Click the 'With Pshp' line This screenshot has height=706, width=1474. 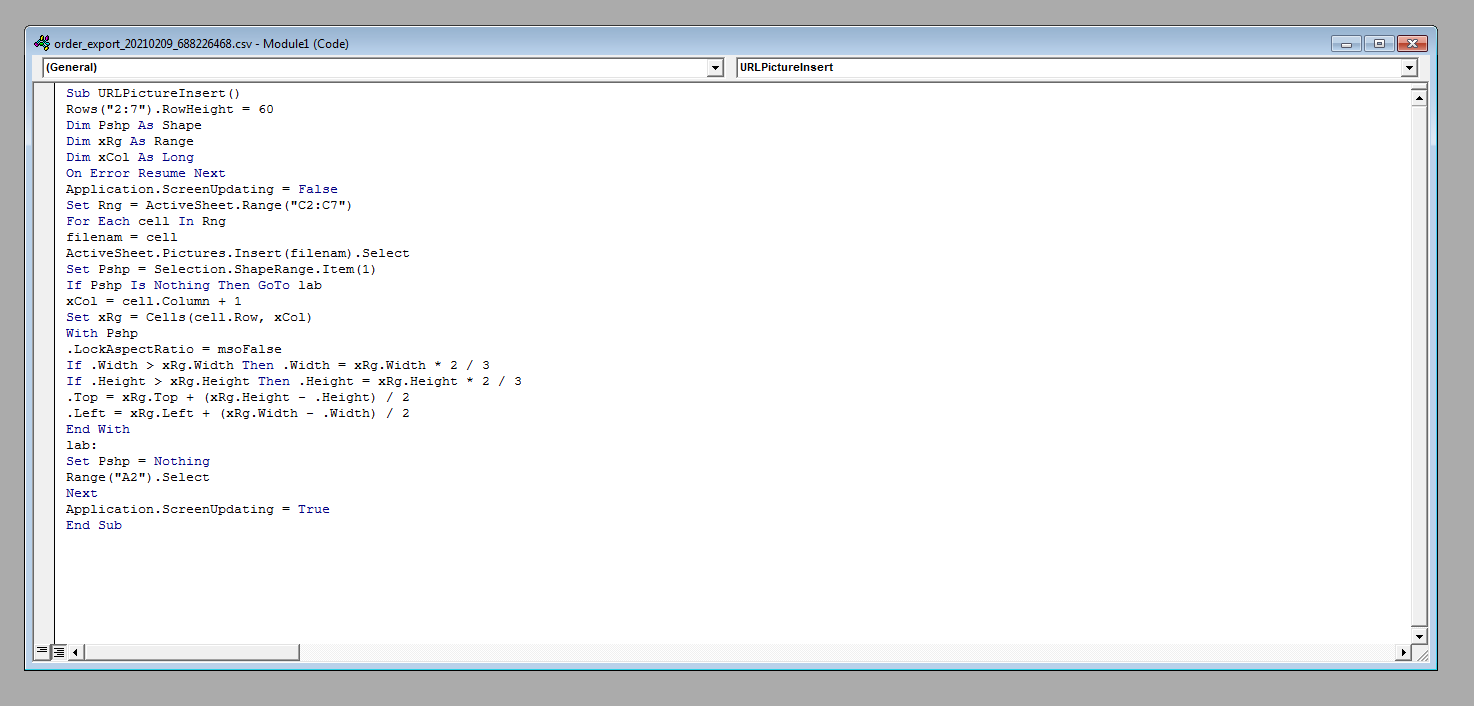coord(102,333)
